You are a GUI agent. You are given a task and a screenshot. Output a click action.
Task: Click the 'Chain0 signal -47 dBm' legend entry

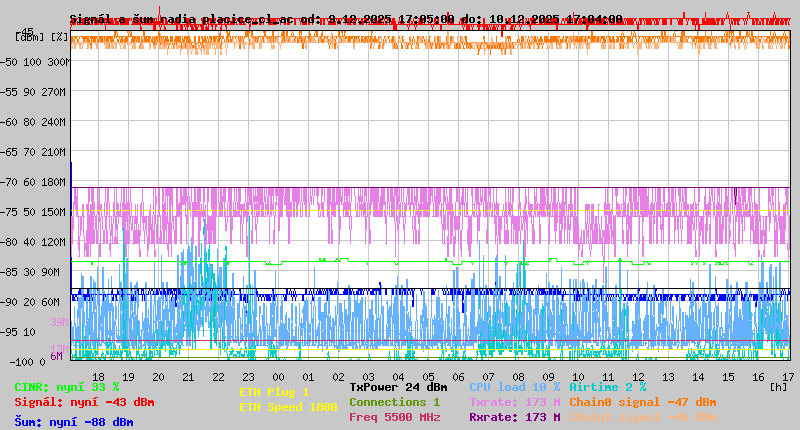pos(643,402)
